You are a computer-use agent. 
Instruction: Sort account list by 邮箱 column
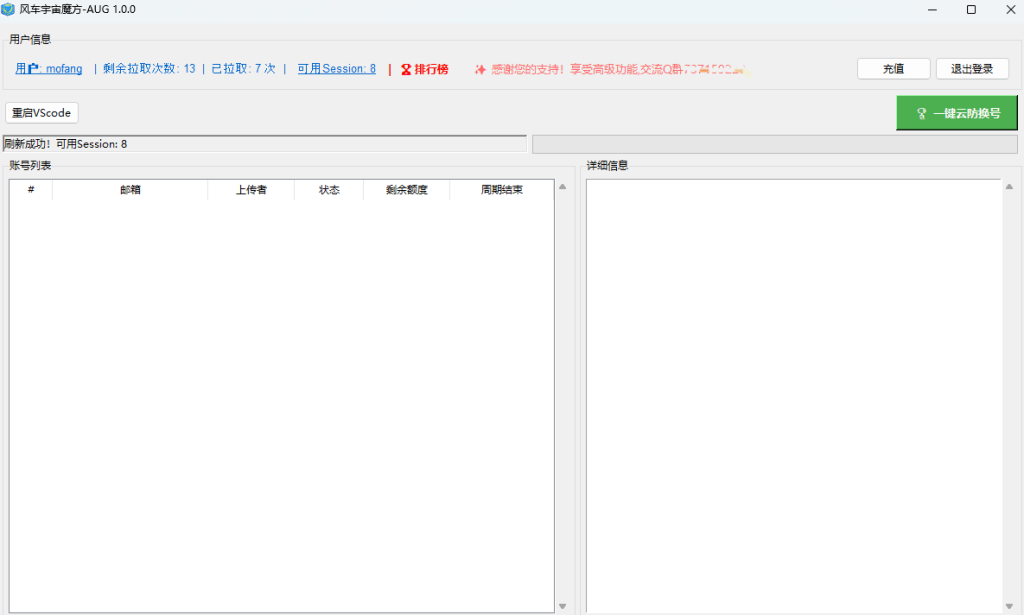(x=130, y=190)
